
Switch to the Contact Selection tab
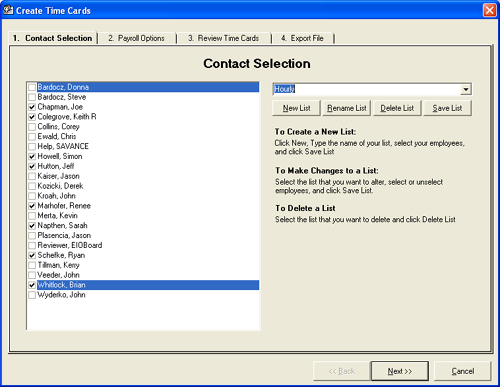pos(53,38)
